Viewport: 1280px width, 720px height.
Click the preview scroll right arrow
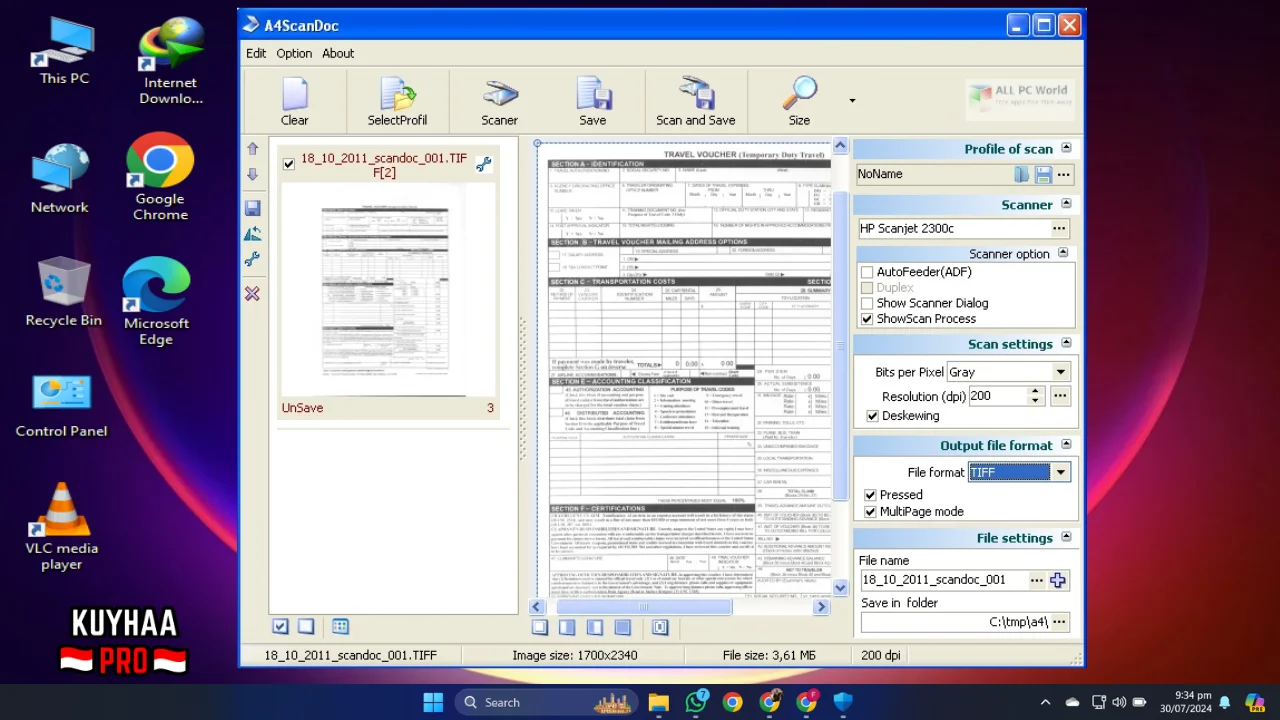[822, 606]
